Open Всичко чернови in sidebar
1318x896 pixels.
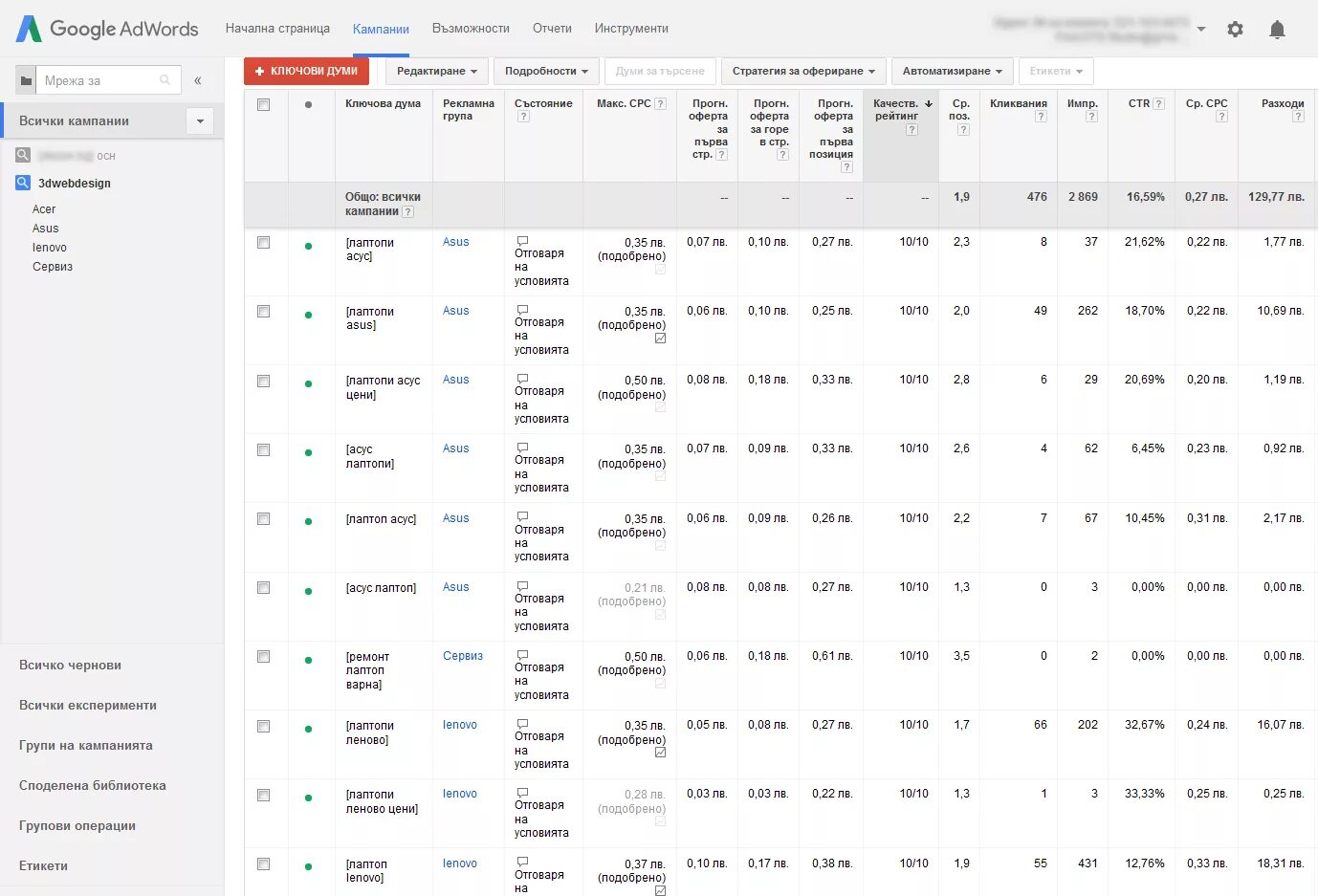click(70, 665)
